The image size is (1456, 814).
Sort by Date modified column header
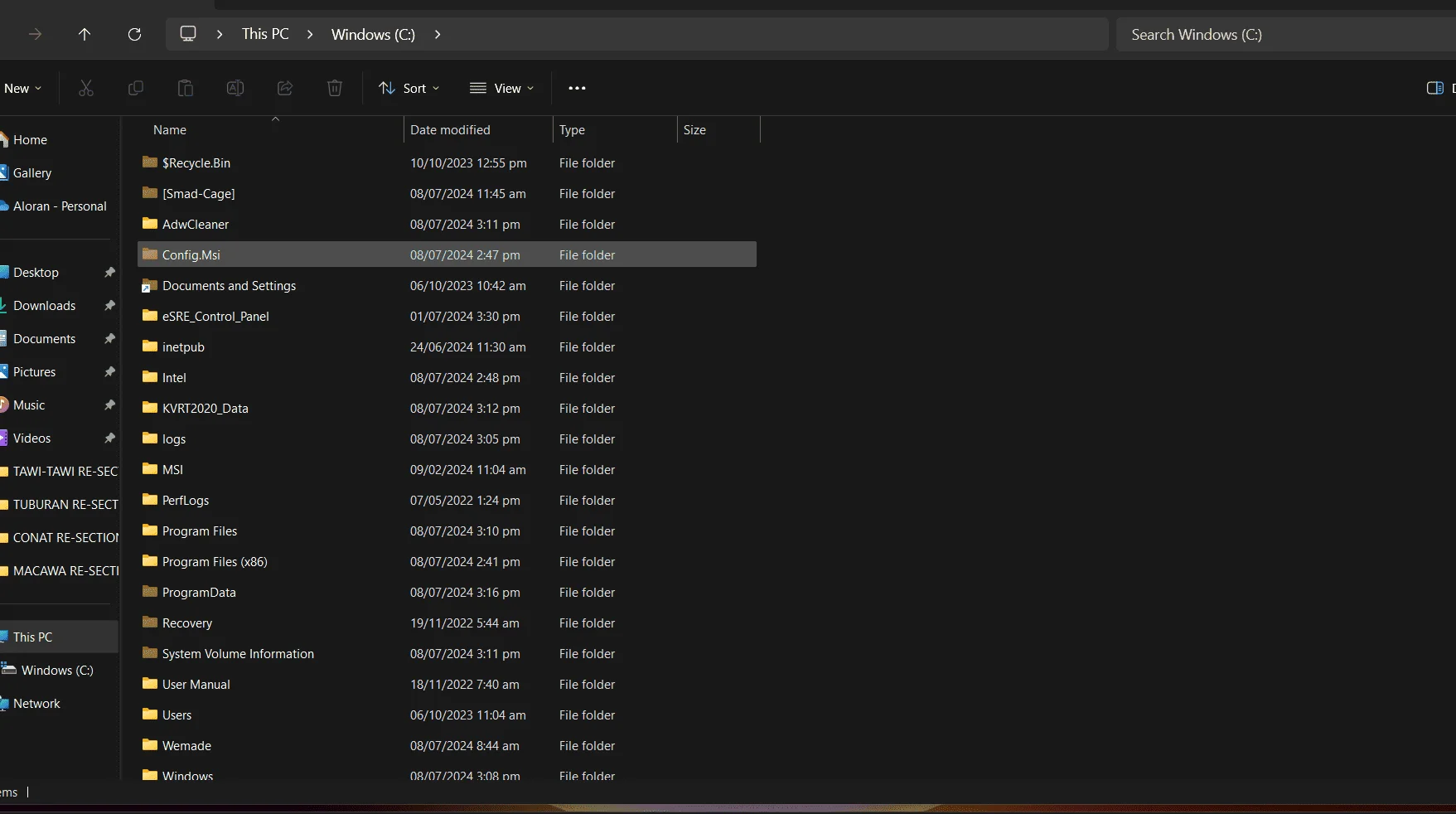(x=450, y=130)
